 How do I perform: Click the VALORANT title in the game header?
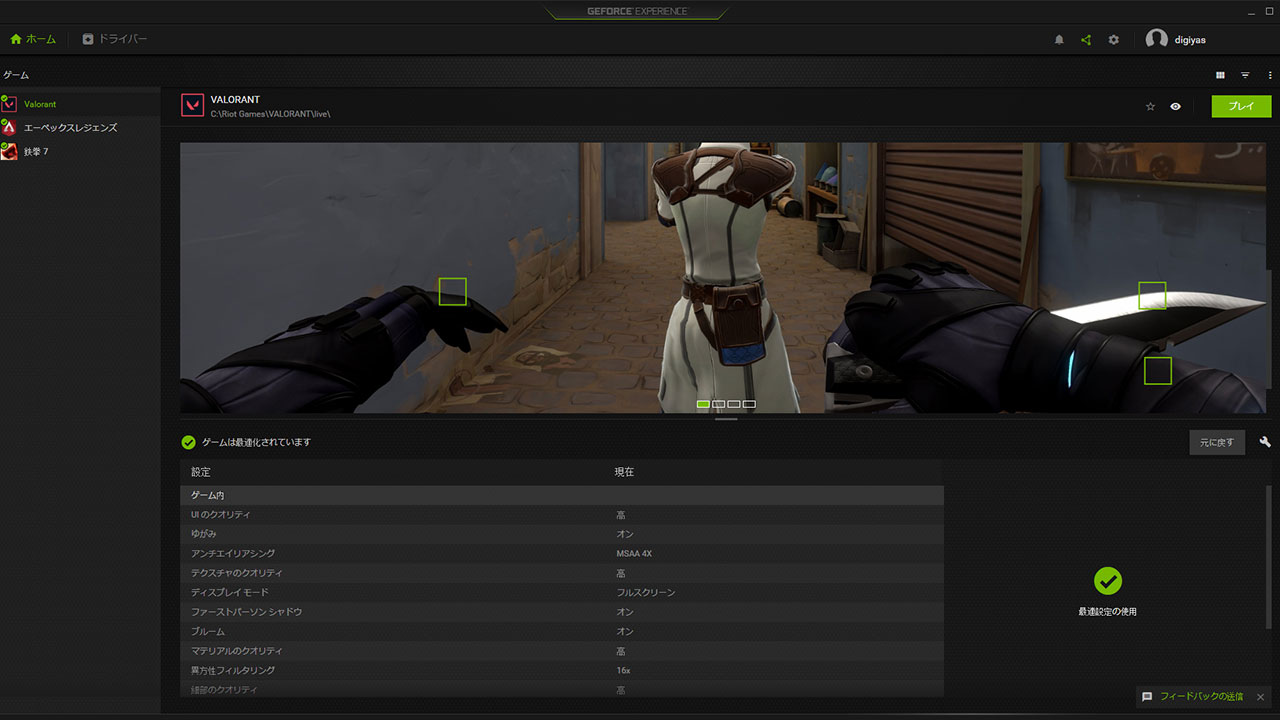click(235, 100)
